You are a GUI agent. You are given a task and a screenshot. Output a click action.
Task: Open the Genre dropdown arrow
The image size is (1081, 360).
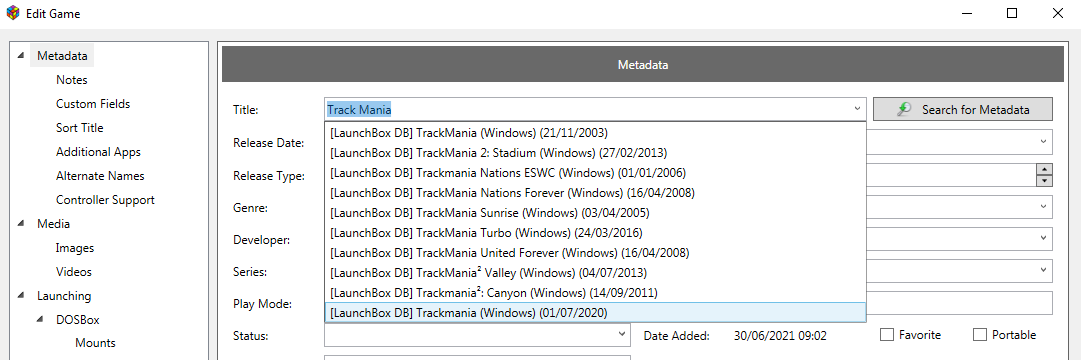(x=1044, y=206)
